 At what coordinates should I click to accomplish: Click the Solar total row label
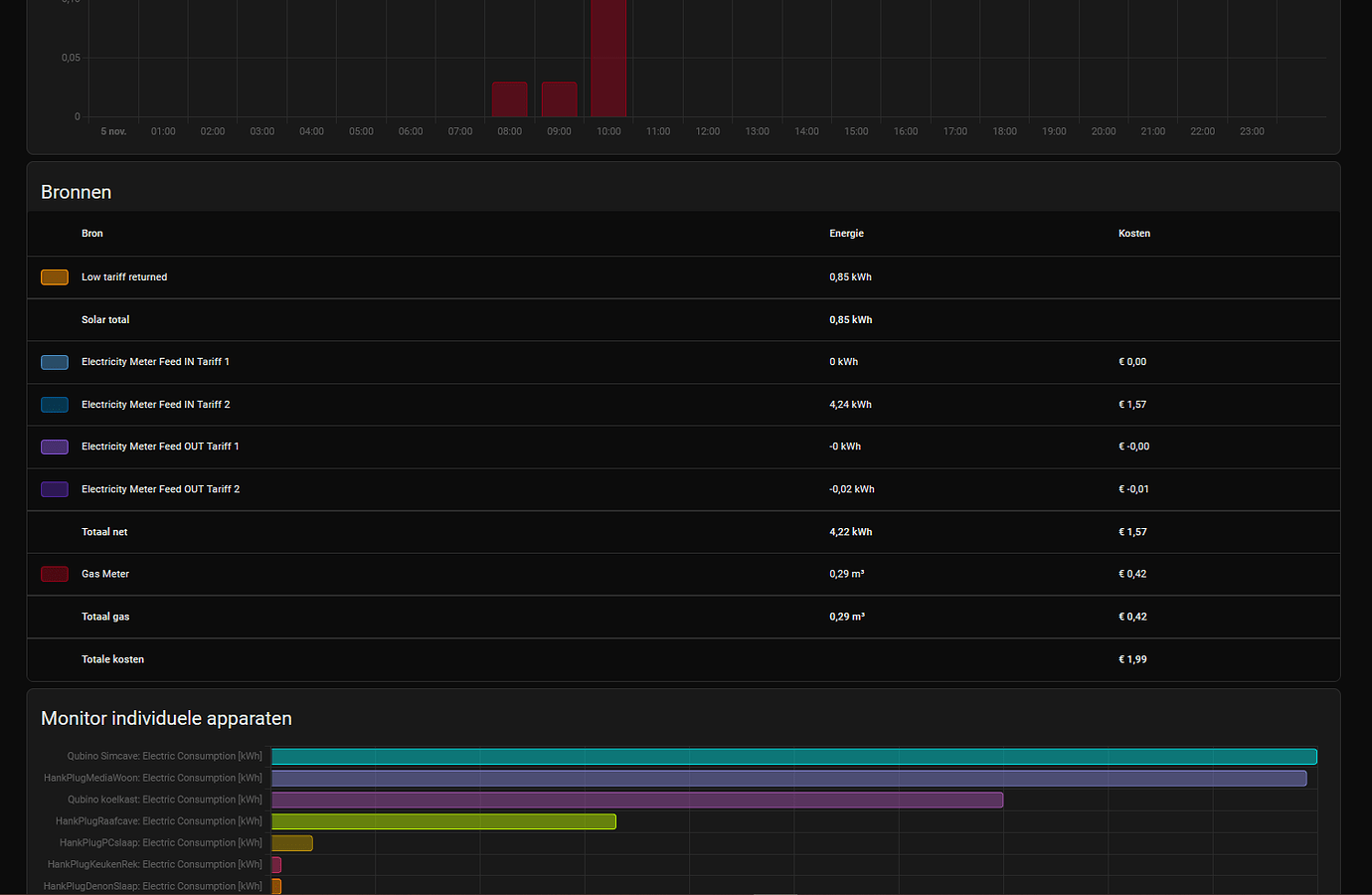pos(105,320)
